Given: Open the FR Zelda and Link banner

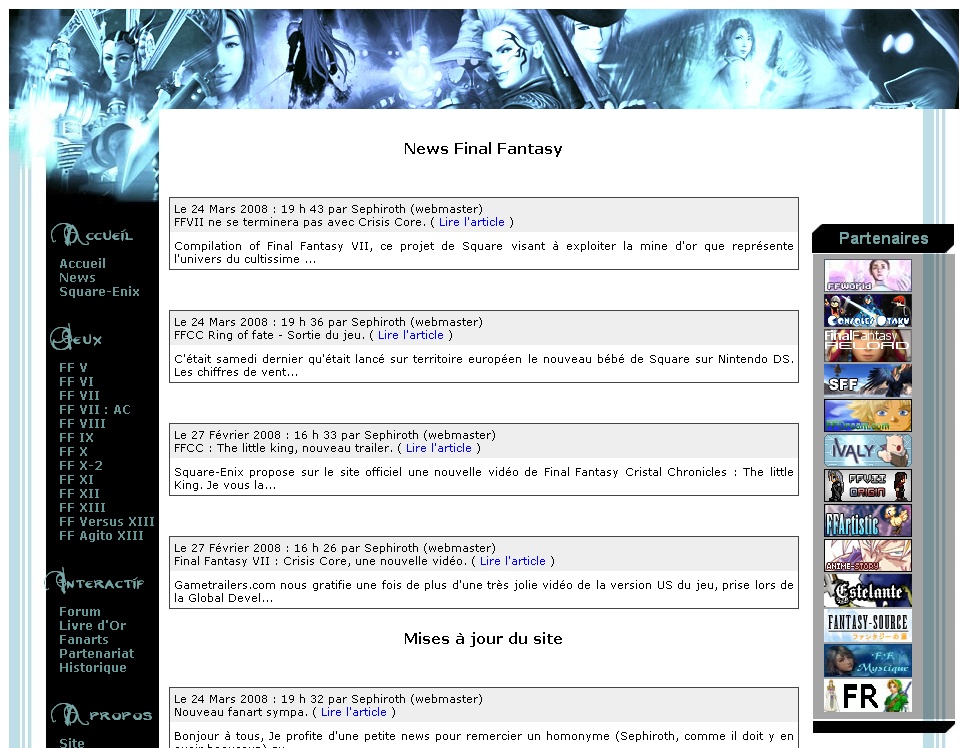Looking at the screenshot, I should 867,696.
